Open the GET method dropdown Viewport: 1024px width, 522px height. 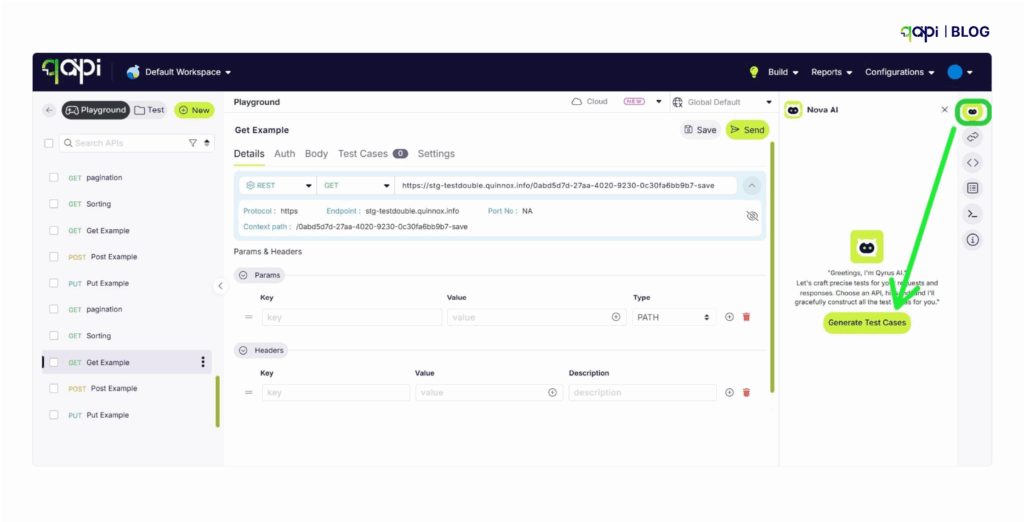pyautogui.click(x=355, y=186)
